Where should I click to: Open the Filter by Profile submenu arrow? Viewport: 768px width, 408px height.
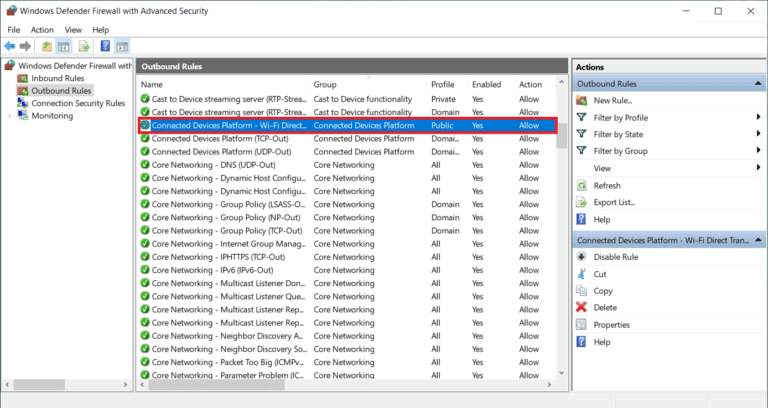click(x=759, y=117)
